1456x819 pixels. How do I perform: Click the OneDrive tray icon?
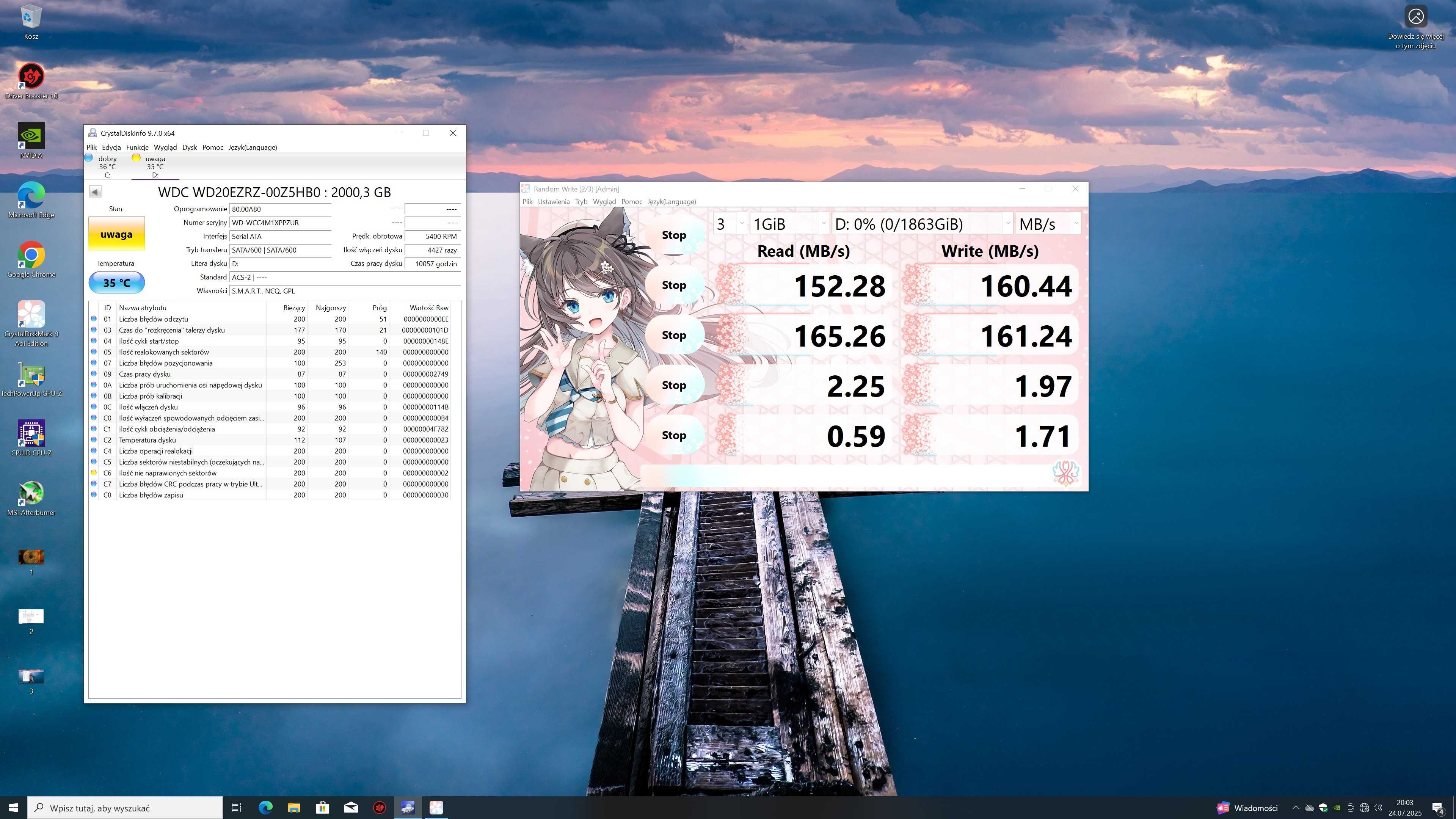pos(1310,808)
